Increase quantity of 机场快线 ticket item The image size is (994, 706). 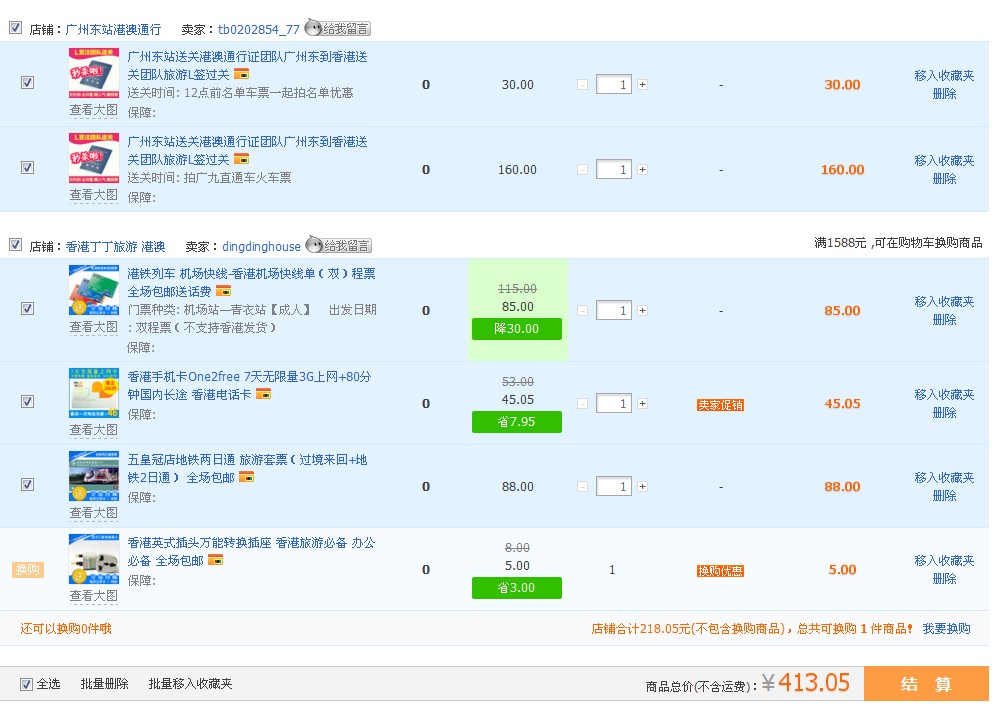[642, 311]
